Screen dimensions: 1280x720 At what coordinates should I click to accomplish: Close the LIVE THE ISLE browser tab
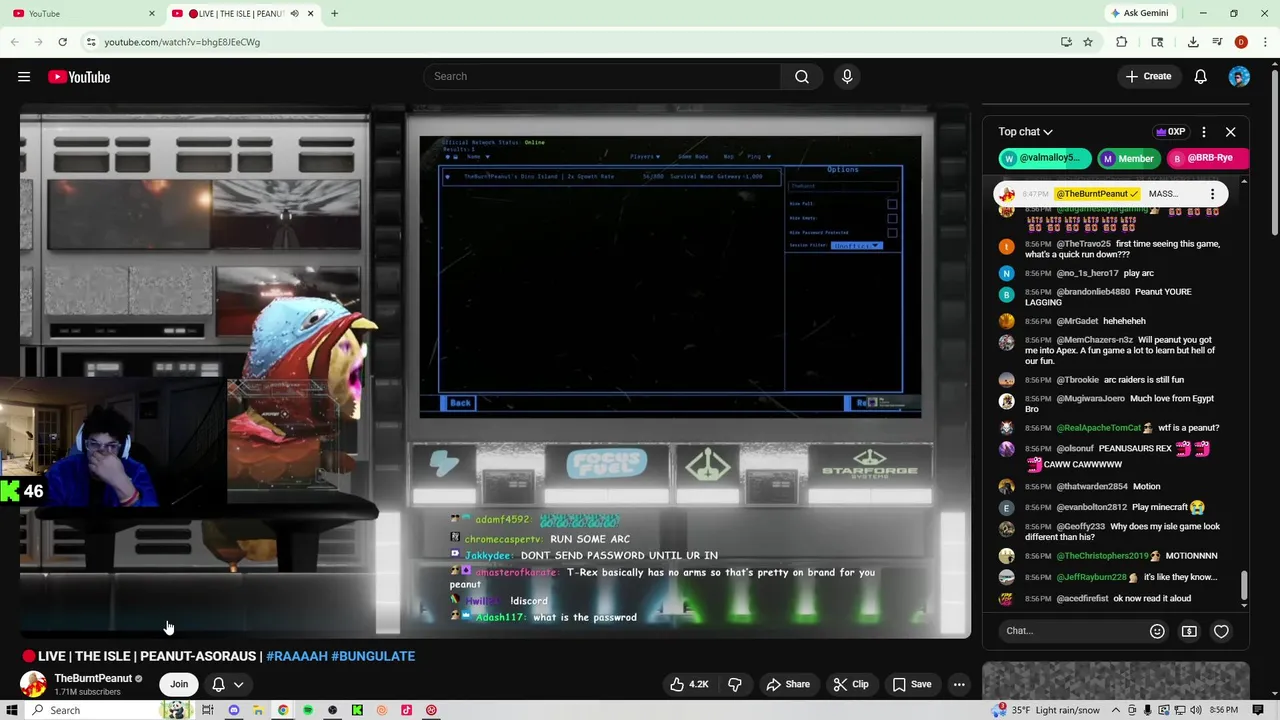pos(310,14)
